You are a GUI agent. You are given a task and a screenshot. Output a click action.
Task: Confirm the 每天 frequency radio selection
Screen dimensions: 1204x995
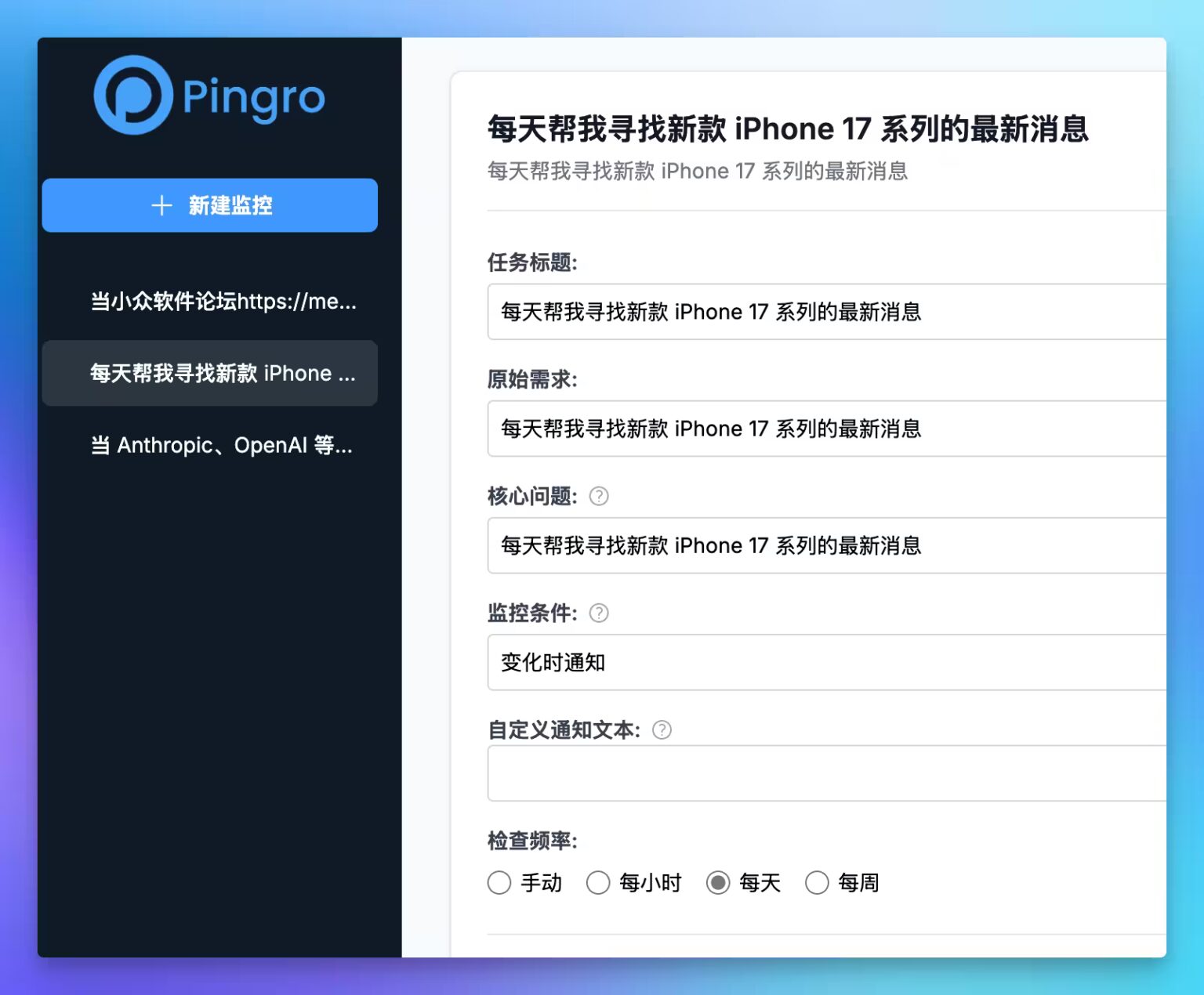[718, 882]
